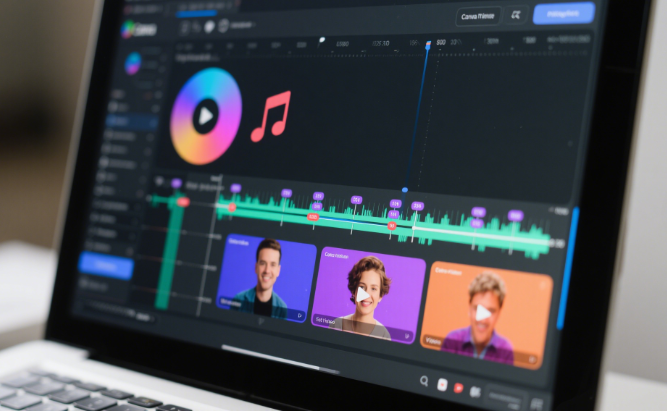Viewport: 667px width, 412px height.
Task: Open the Canva logo in header
Action: click(139, 30)
